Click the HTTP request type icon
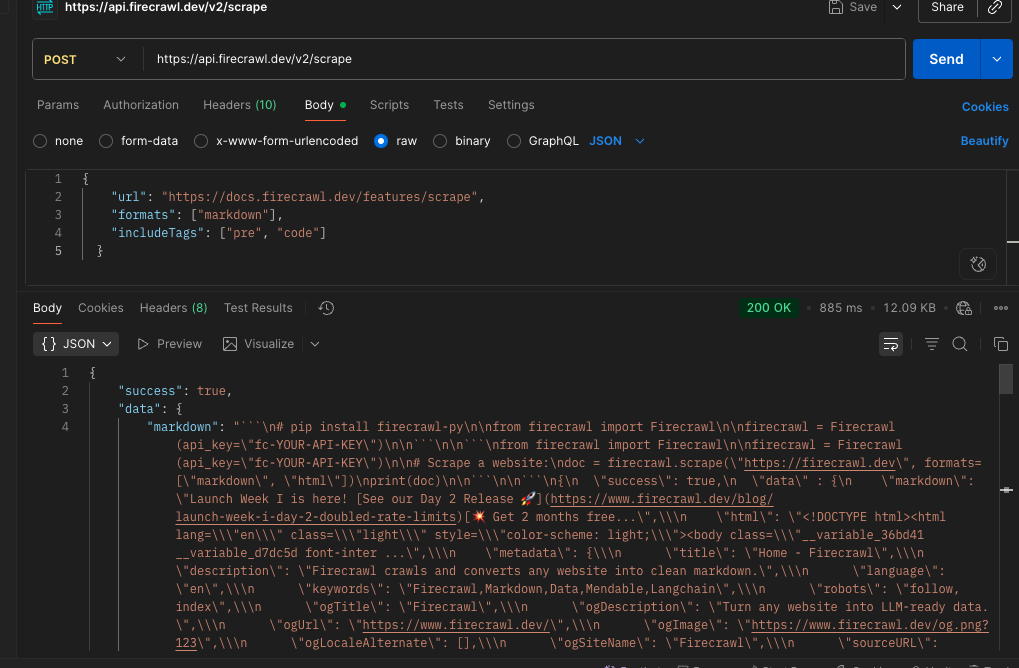The height and width of the screenshot is (668, 1019). pyautogui.click(x=45, y=7)
